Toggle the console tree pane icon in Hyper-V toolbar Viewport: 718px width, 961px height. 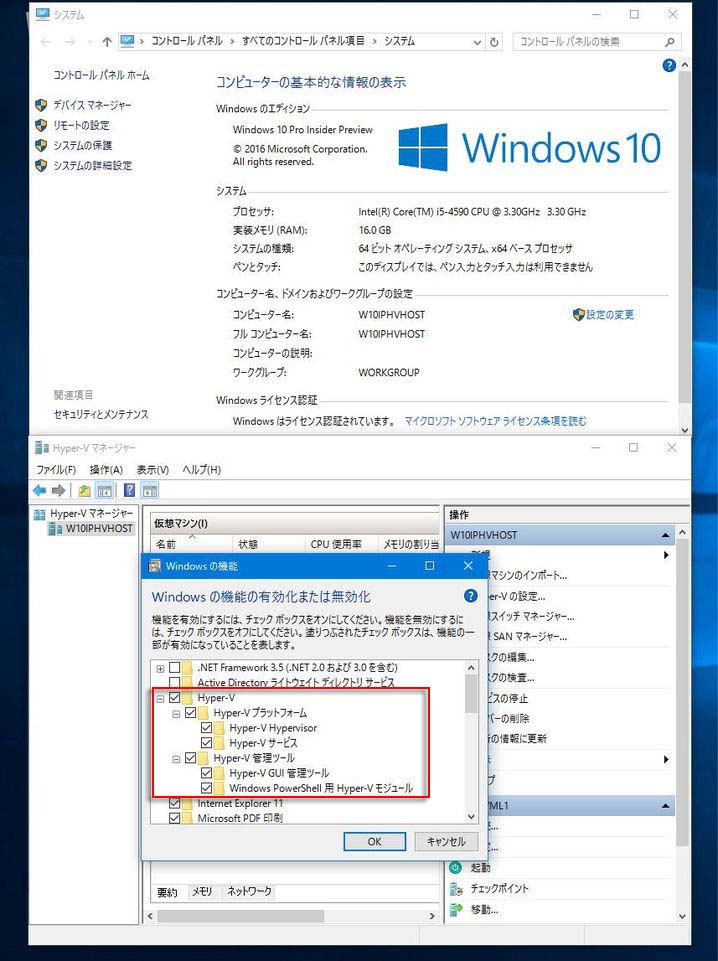point(105,490)
